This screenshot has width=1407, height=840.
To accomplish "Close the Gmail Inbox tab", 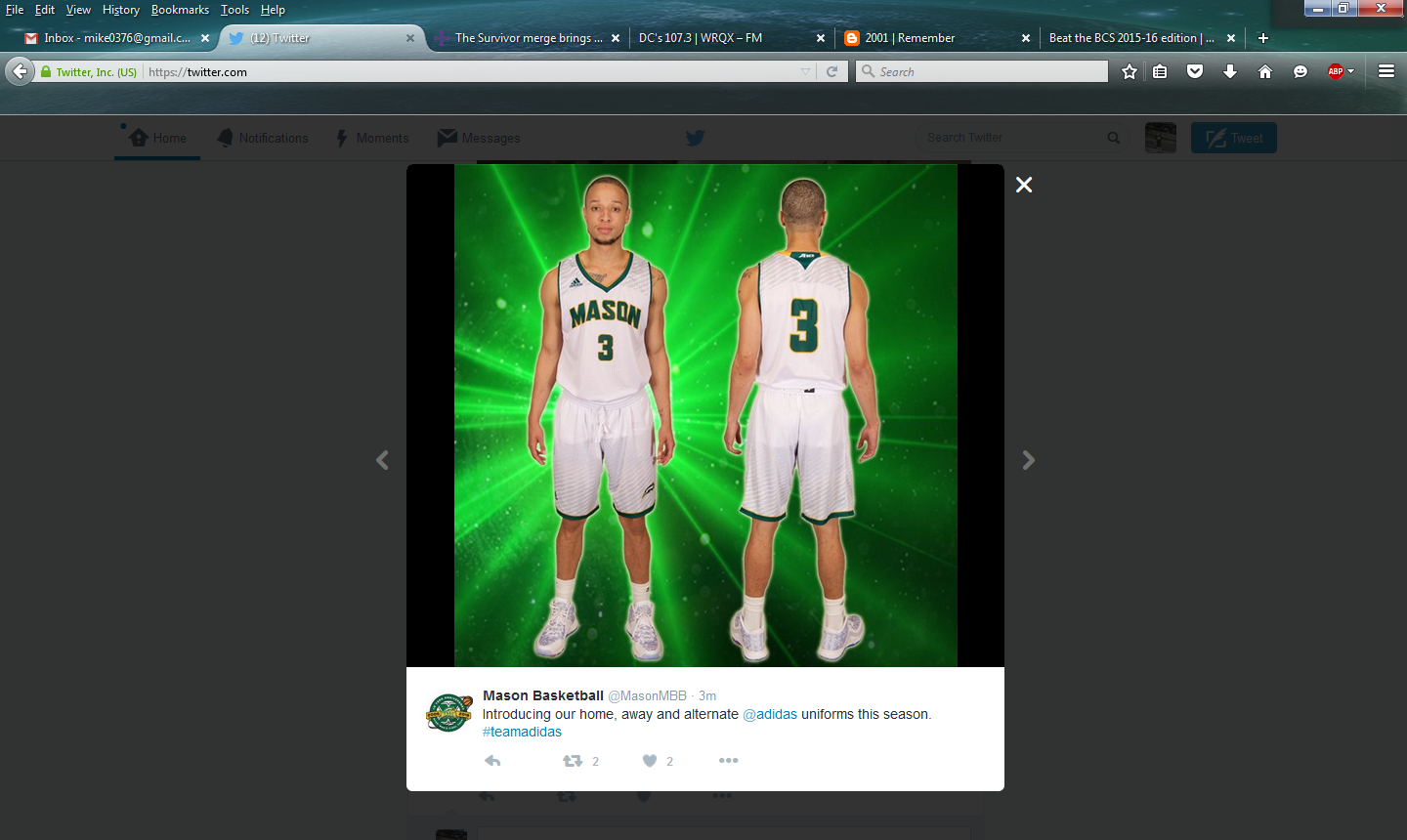I will pyautogui.click(x=205, y=38).
